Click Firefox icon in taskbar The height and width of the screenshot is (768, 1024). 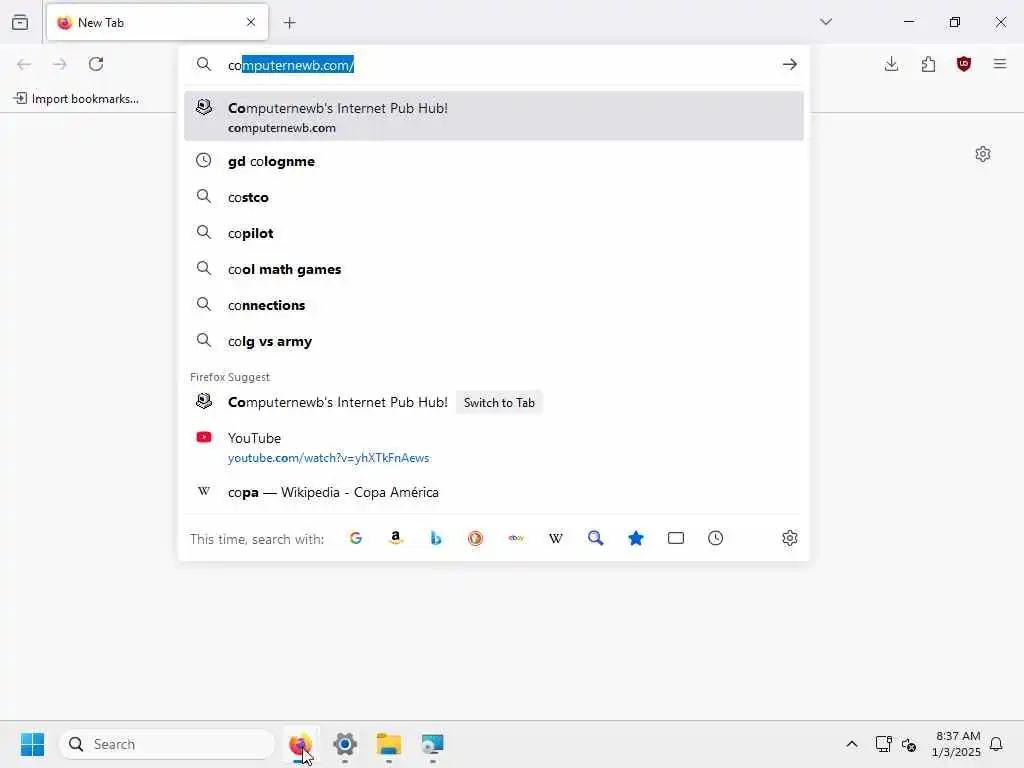[x=300, y=744]
